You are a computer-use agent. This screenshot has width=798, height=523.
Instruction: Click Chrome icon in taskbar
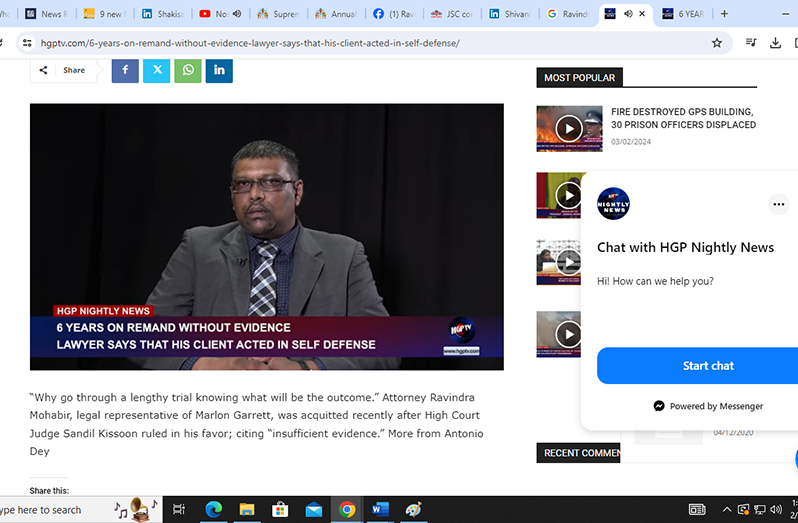click(x=347, y=509)
